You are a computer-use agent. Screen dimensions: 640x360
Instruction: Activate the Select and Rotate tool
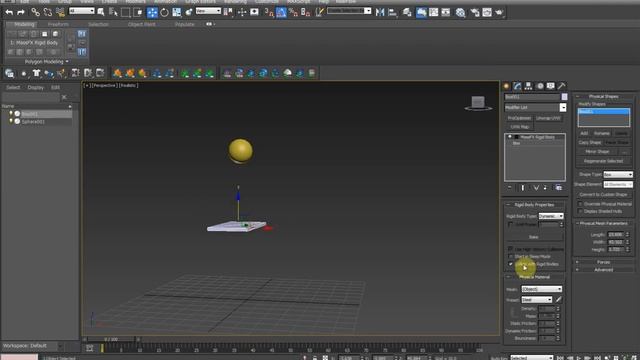[164, 12]
